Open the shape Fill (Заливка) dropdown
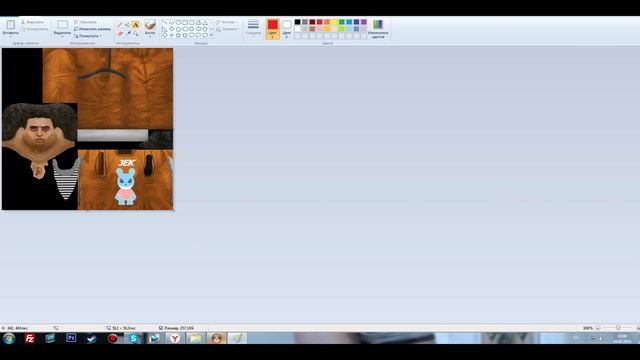The image size is (640, 360). tap(227, 29)
